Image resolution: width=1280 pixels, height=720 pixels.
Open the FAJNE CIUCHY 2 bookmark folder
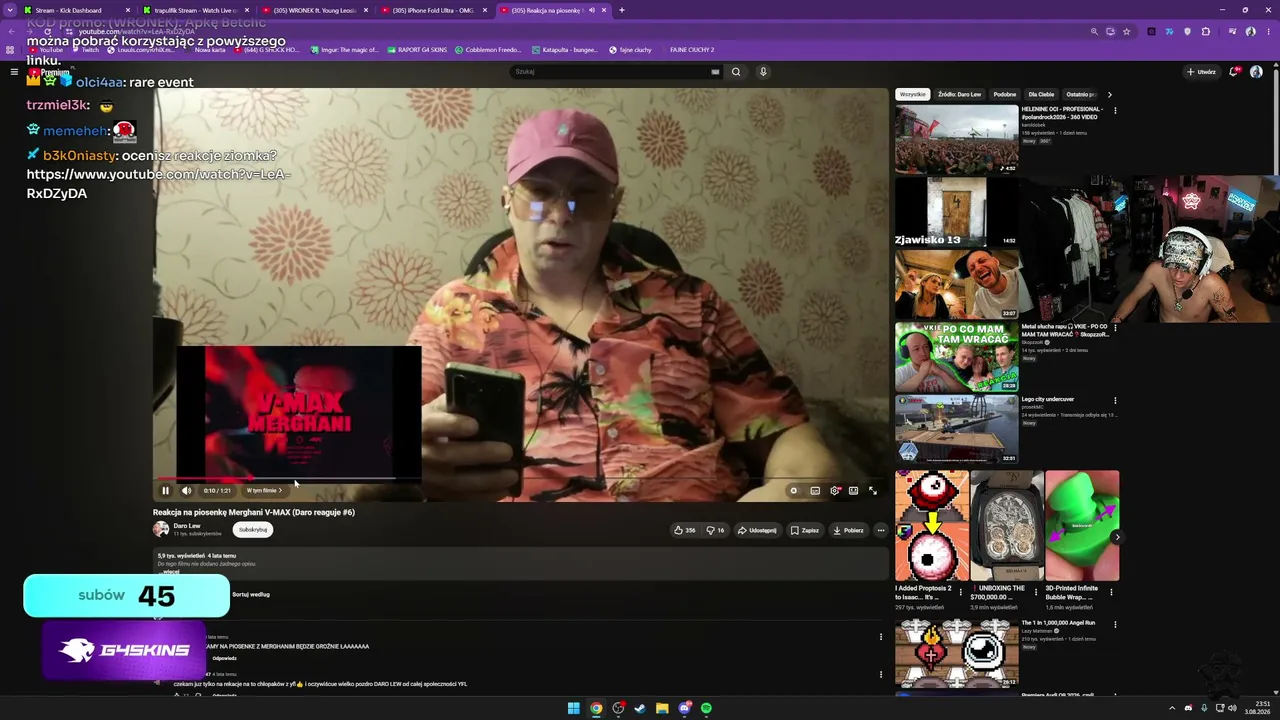pos(691,50)
